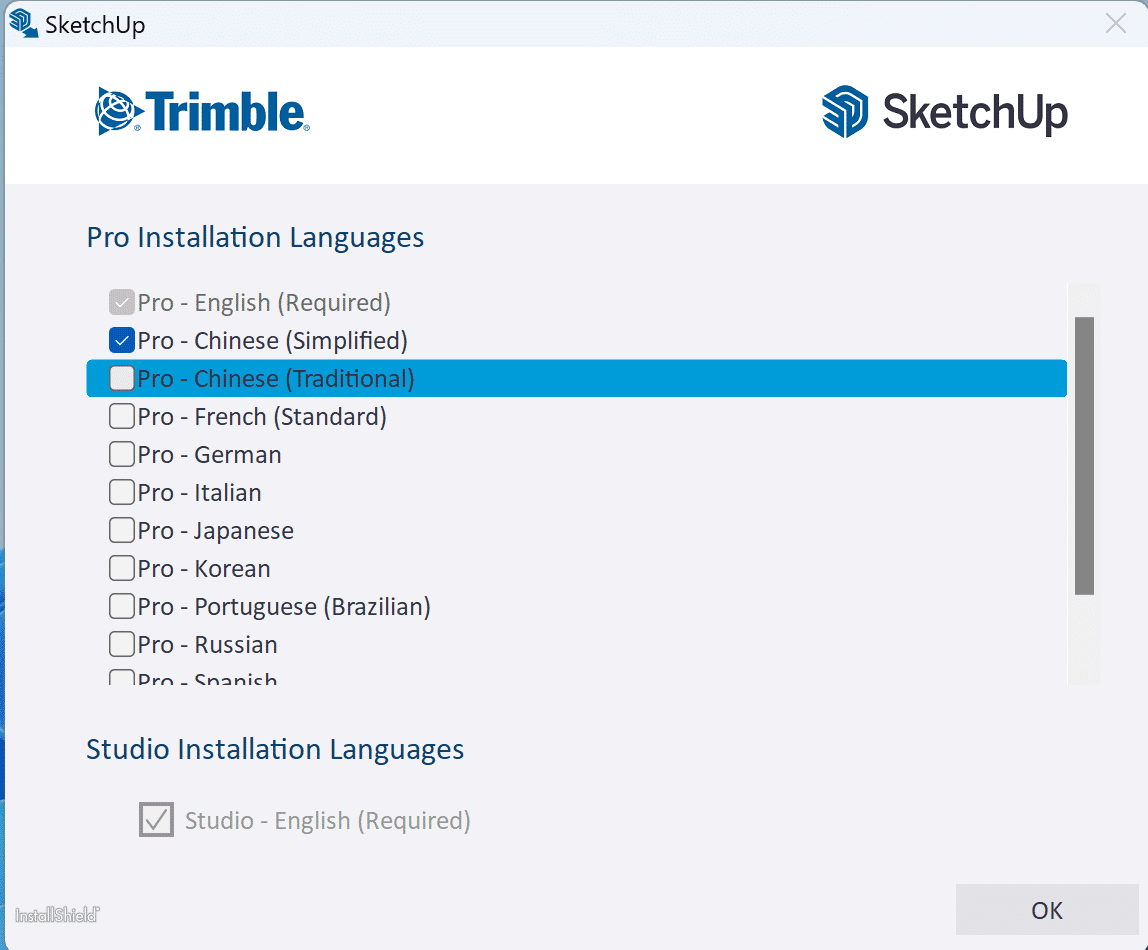Click the InstallShield logo
This screenshot has width=1148, height=950.
(58, 914)
